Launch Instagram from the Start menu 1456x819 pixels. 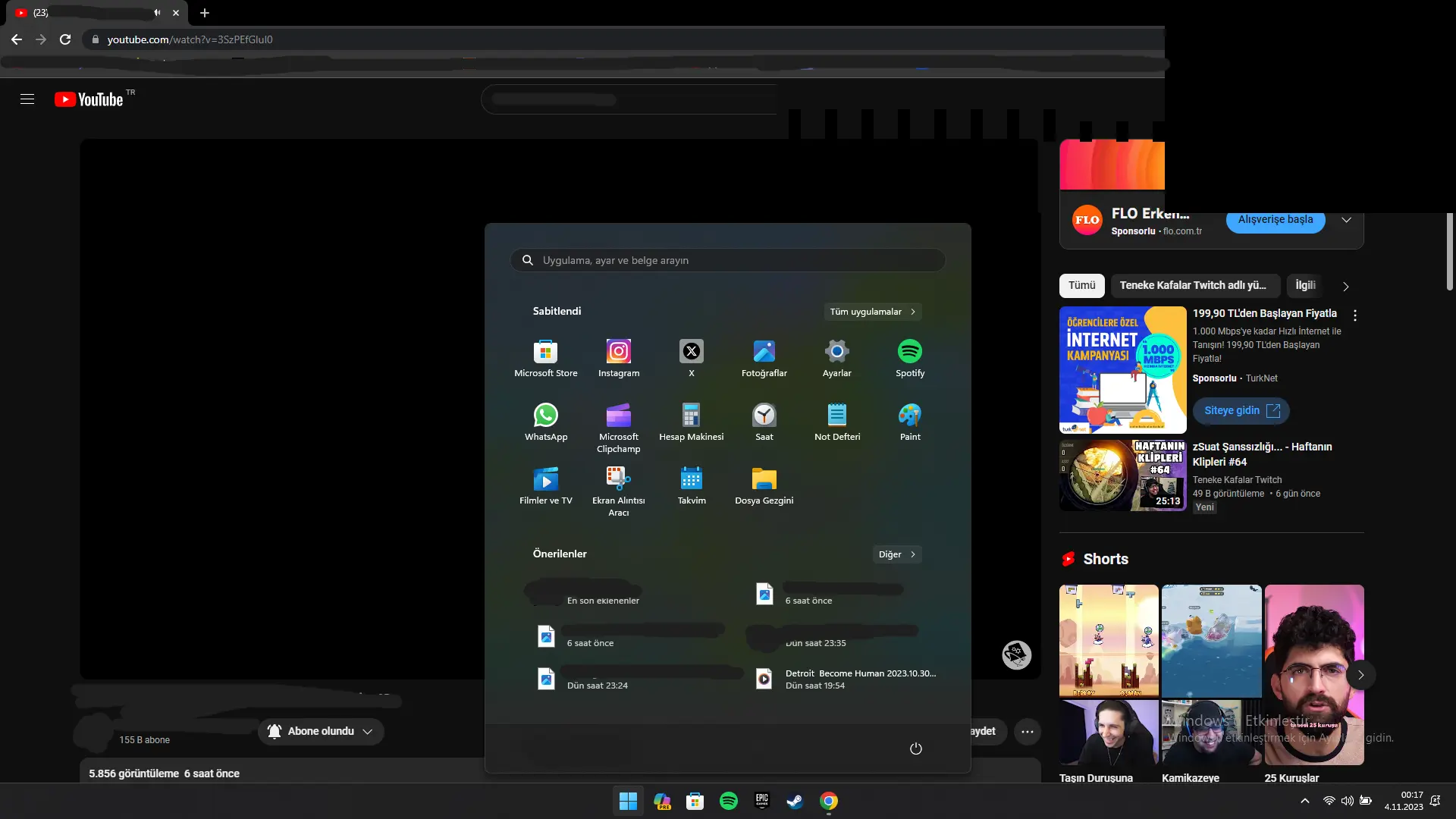point(618,358)
